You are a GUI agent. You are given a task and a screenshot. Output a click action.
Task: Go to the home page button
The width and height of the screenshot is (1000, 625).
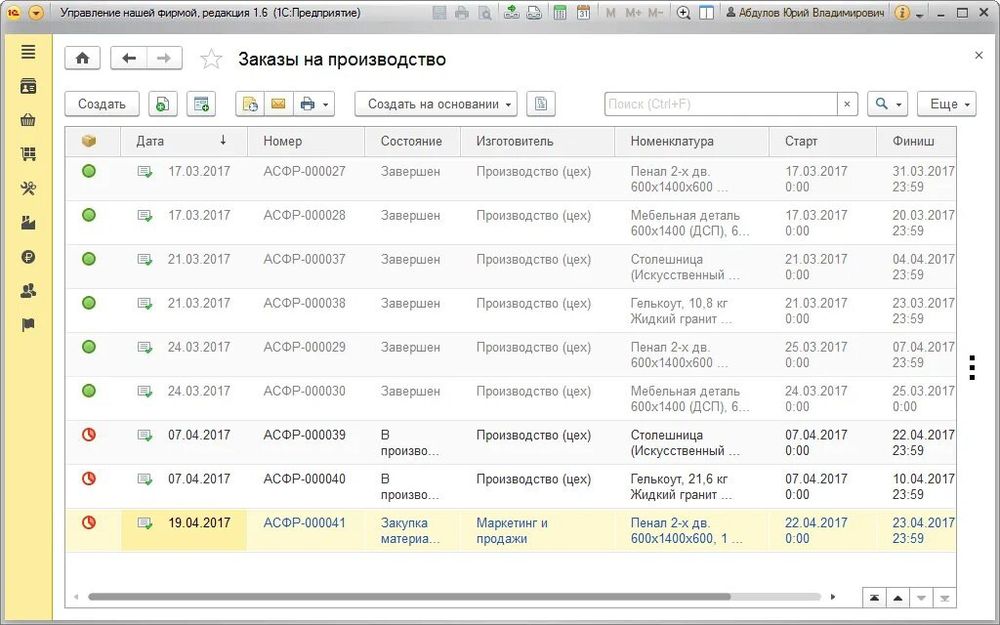[x=82, y=58]
